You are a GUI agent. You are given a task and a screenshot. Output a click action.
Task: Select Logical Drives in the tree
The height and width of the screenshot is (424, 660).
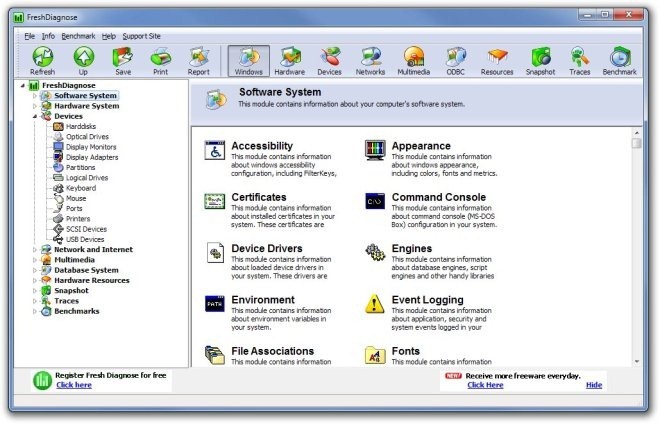coord(87,178)
